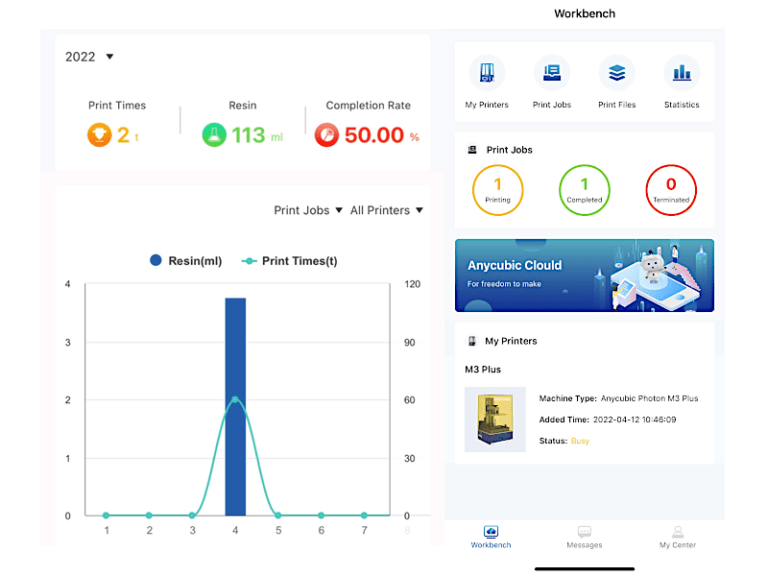The image size is (768, 576).
Task: Open the Statistics icon
Action: (682, 73)
